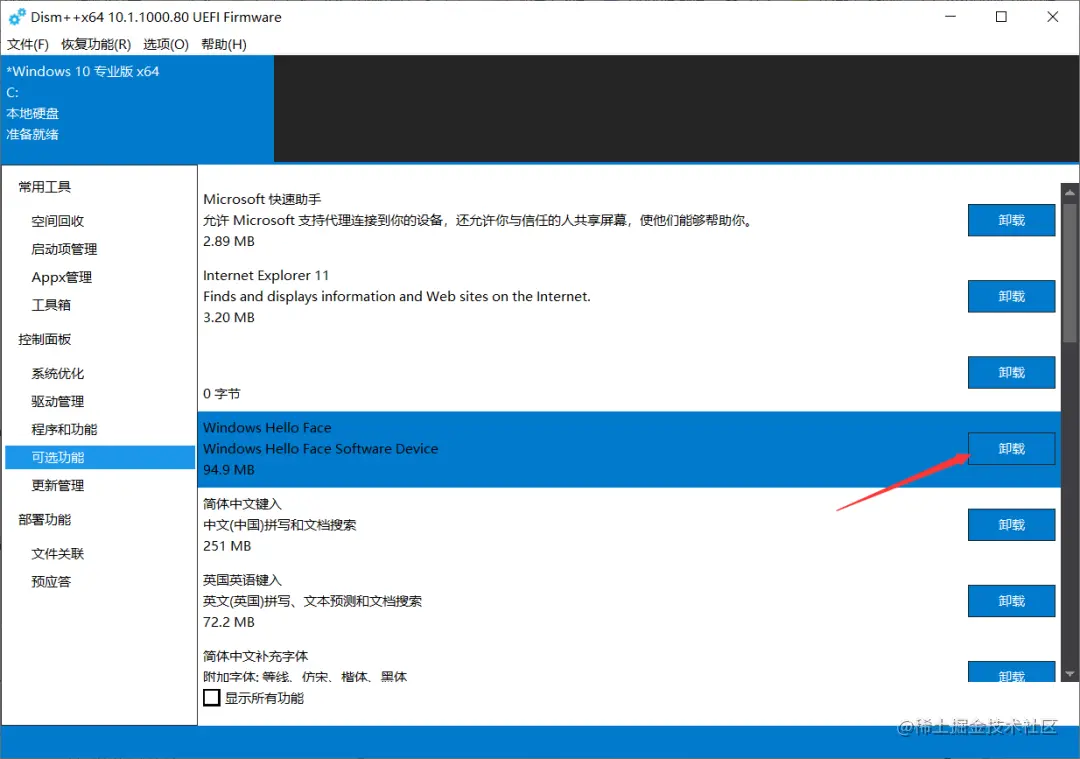Open 预应答 in sidebar
Screen dimensions: 1080x759
click(x=51, y=582)
